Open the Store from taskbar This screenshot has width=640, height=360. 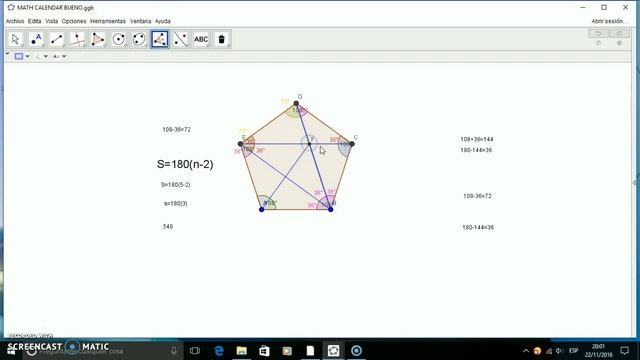coord(264,351)
